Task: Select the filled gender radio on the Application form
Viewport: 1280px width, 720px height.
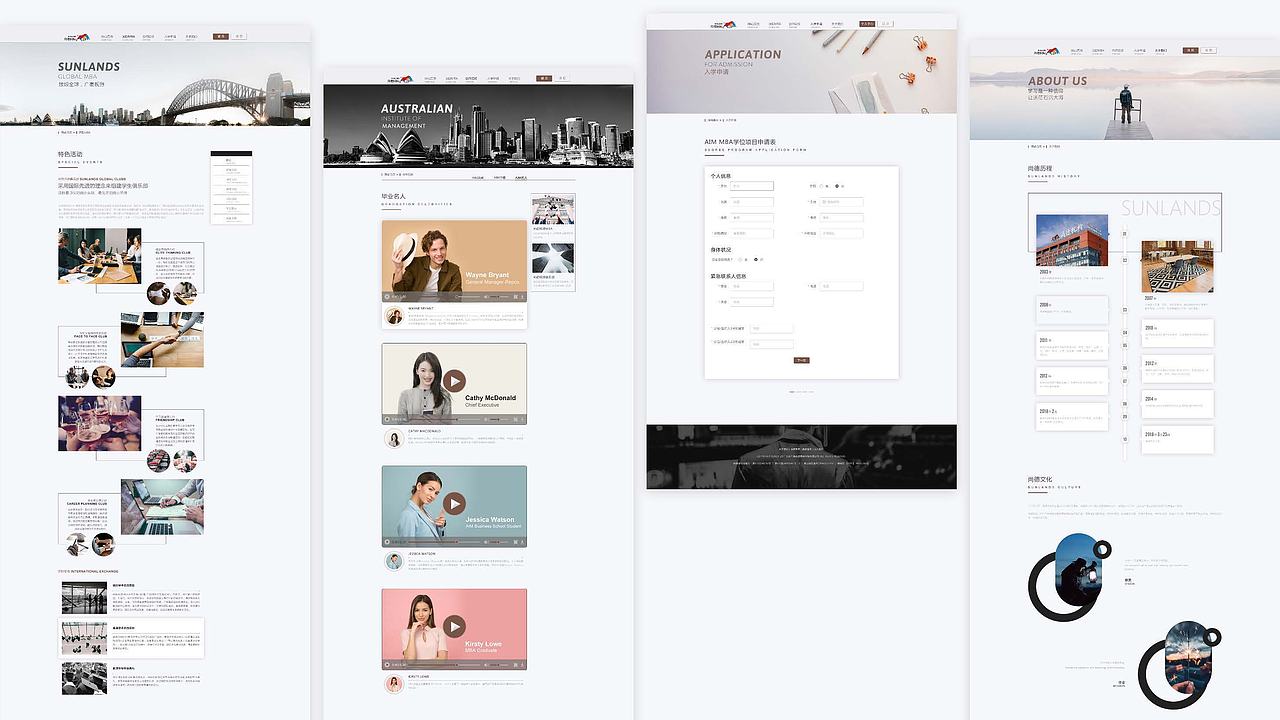Action: 836,186
